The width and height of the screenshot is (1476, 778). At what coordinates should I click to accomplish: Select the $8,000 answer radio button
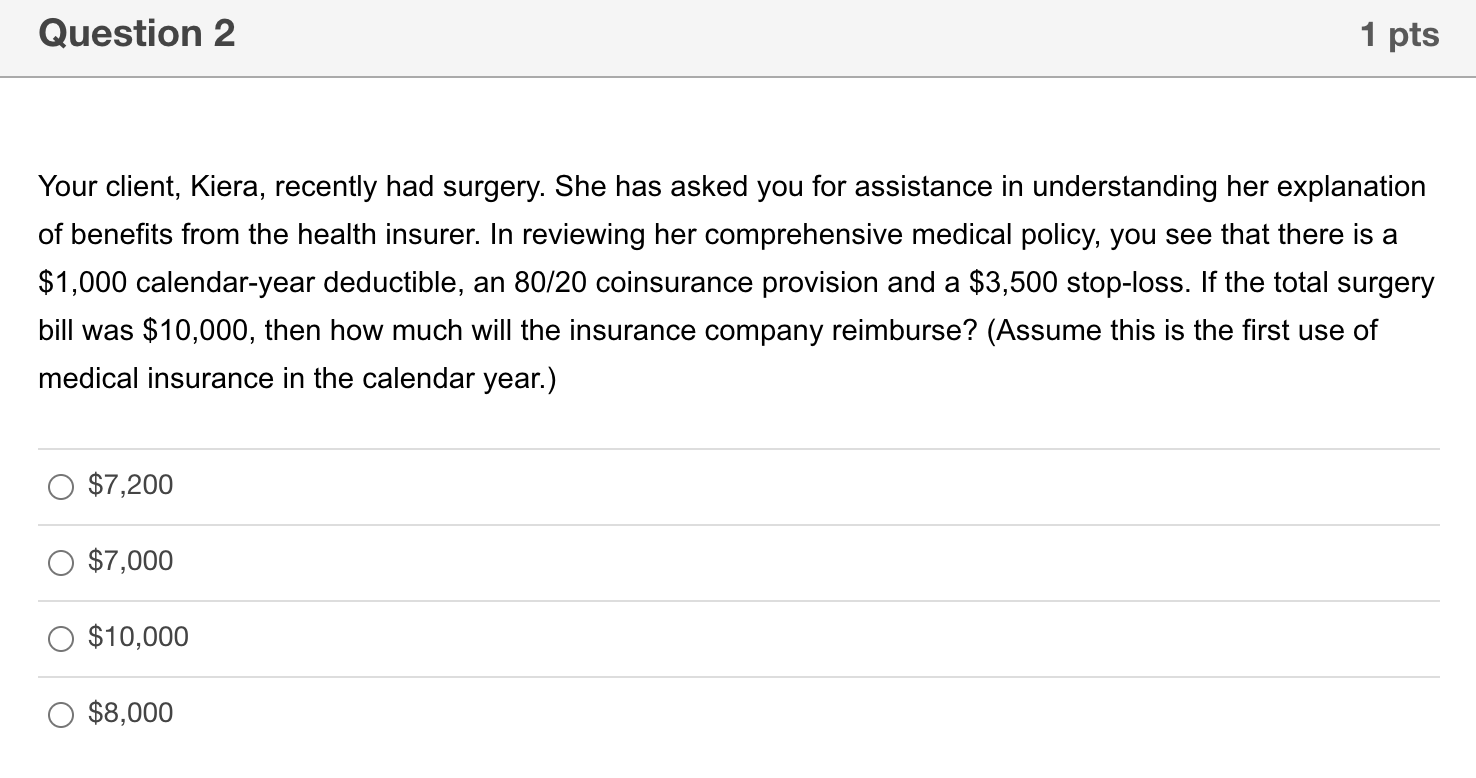point(62,714)
